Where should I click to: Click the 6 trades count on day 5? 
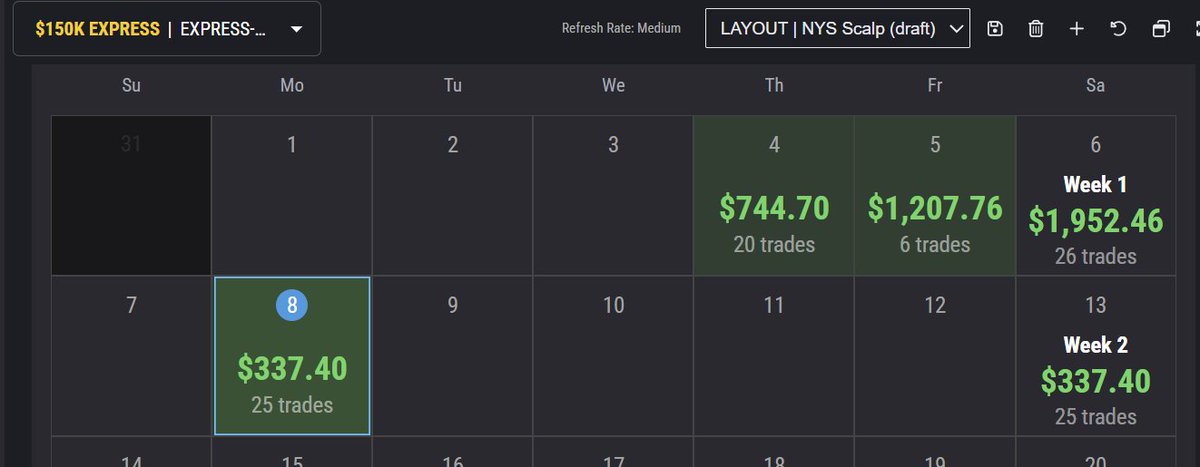935,244
